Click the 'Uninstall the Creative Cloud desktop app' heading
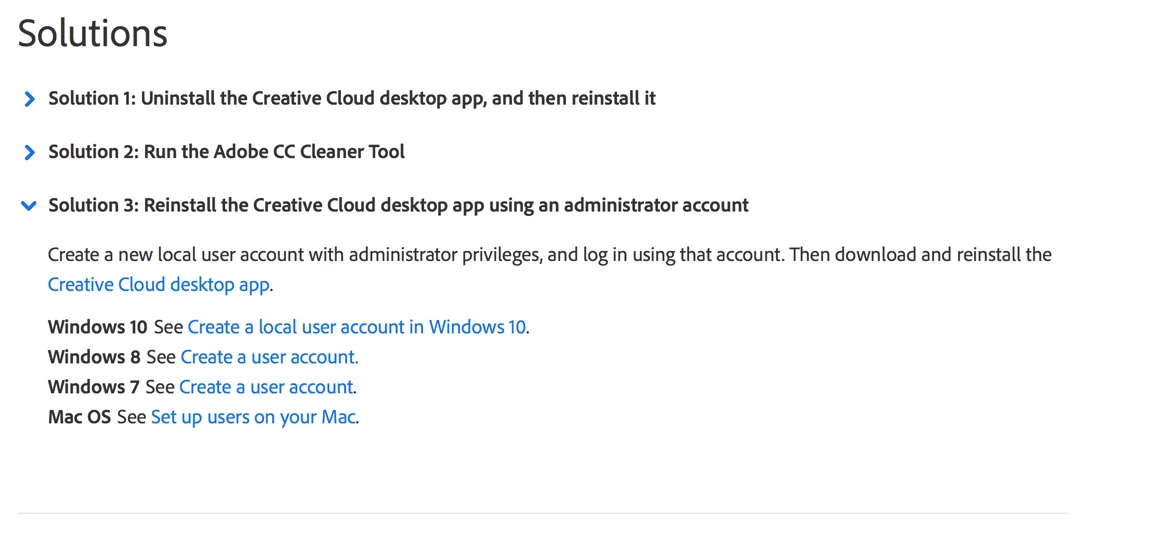This screenshot has height=544, width=1156. point(352,98)
